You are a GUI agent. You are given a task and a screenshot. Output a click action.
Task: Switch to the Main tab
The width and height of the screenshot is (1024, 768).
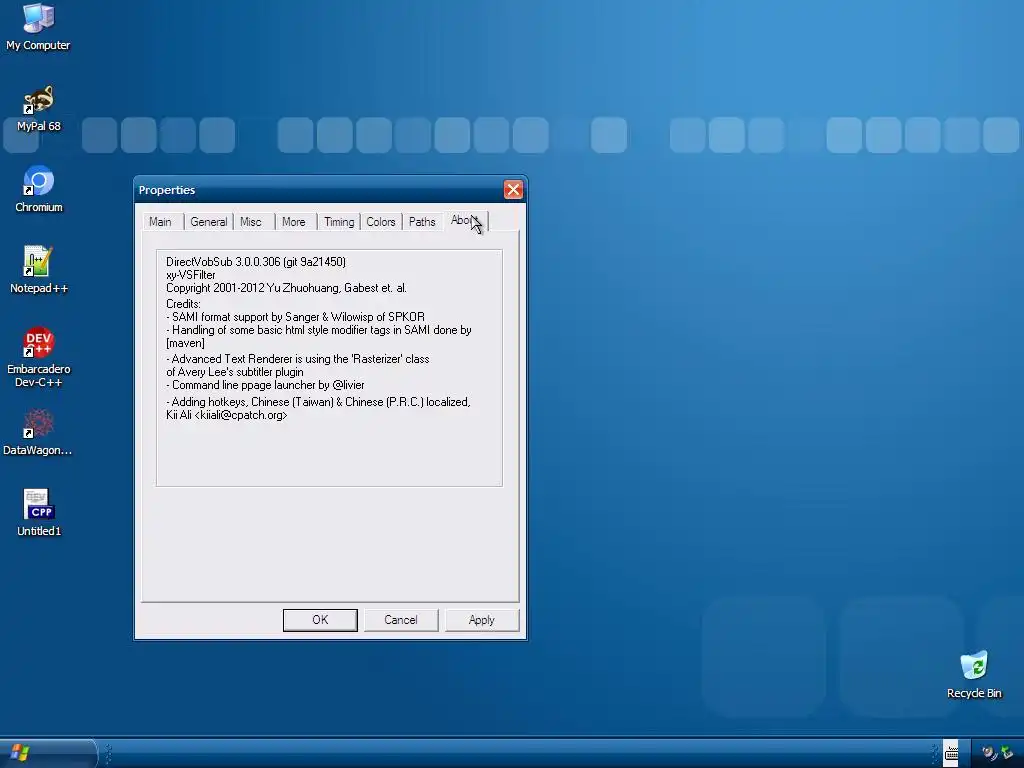click(160, 222)
